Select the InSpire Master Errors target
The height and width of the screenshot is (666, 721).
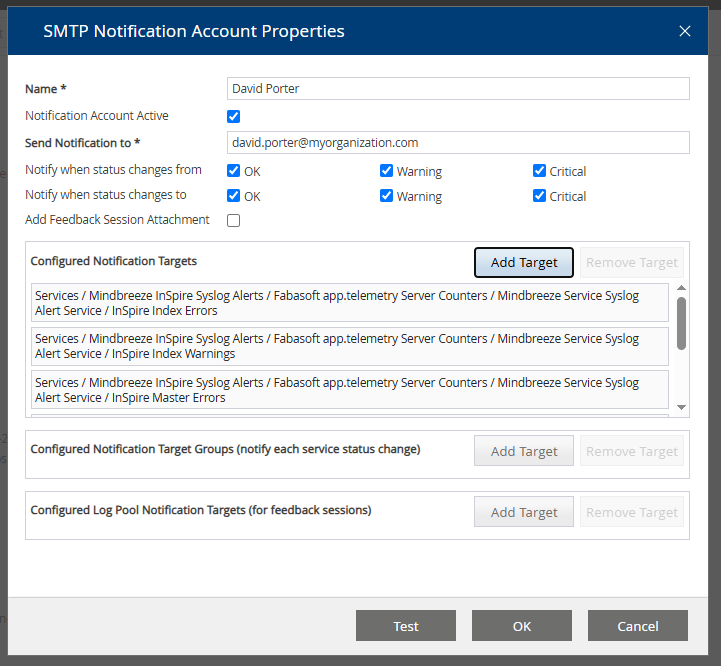(350, 390)
